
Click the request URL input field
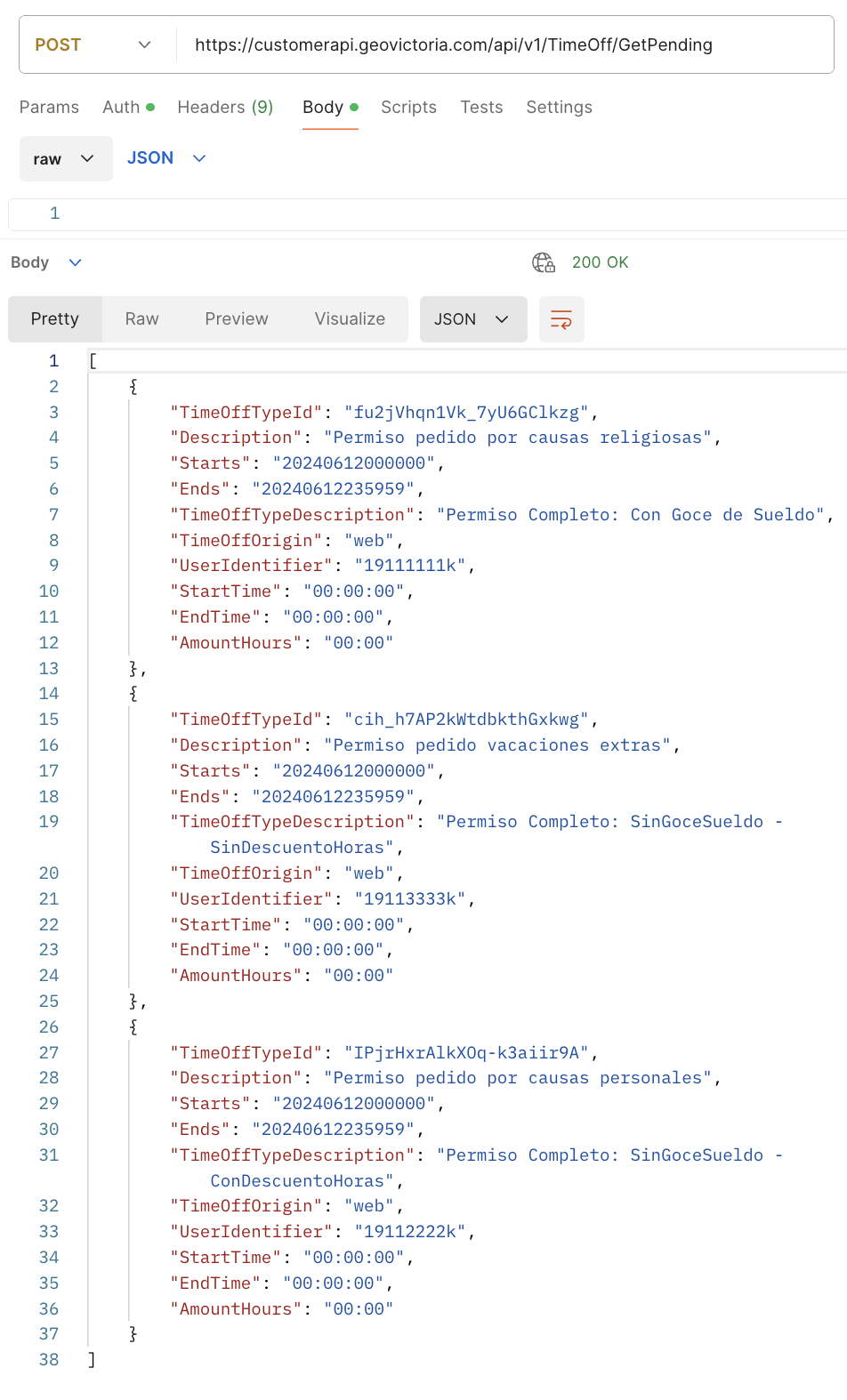coord(498,44)
